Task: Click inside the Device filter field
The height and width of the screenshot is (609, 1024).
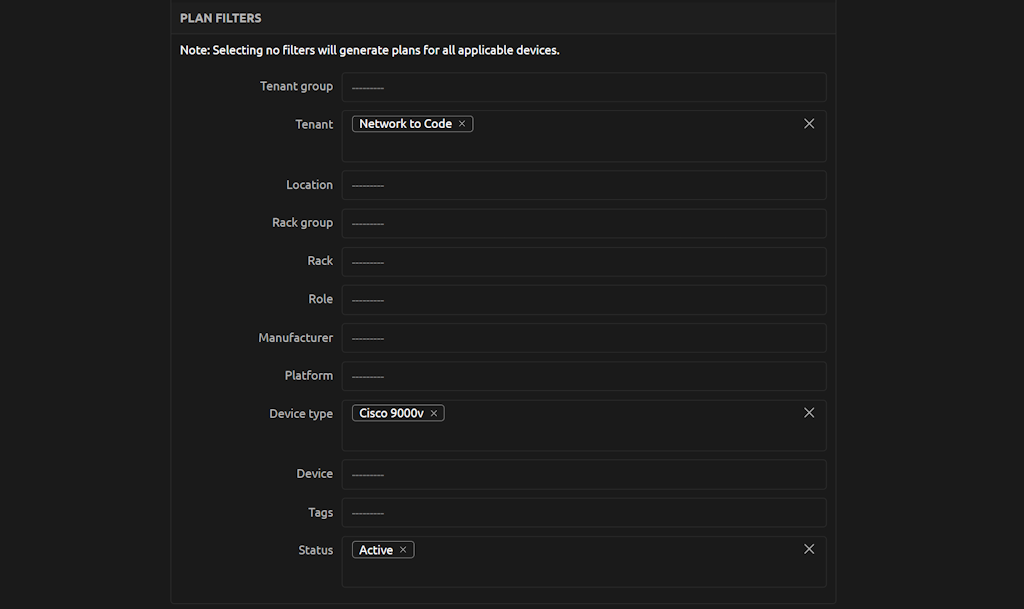Action: tap(584, 474)
